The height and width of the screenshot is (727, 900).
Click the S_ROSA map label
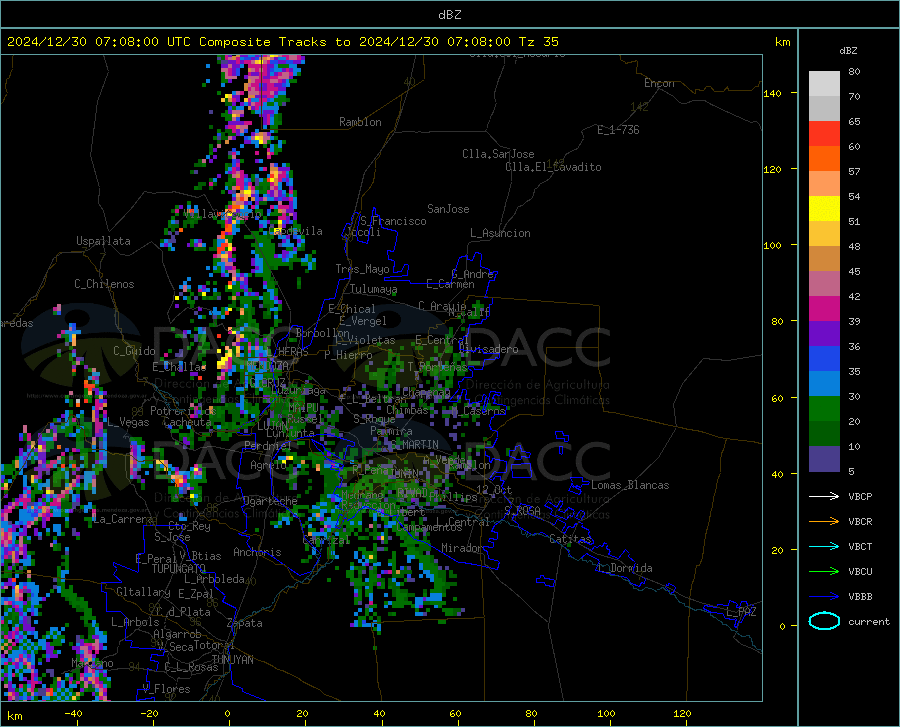(x=522, y=511)
